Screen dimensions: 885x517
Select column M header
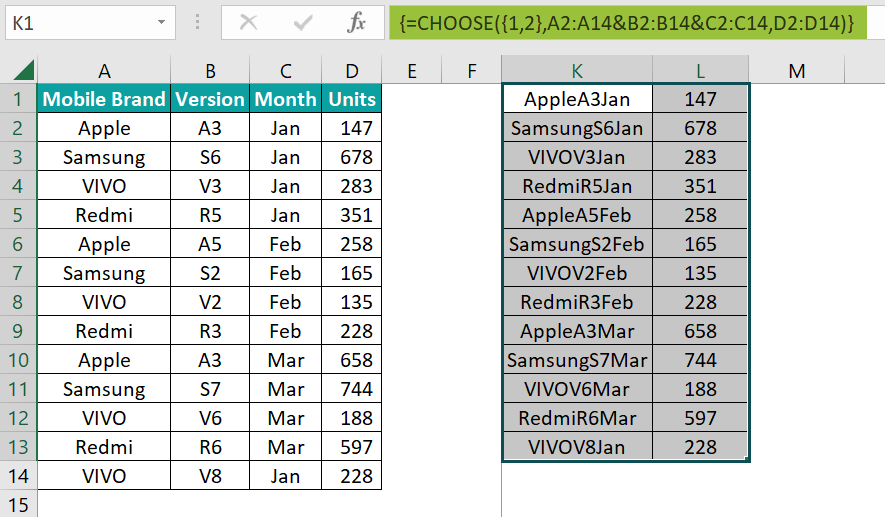797,71
